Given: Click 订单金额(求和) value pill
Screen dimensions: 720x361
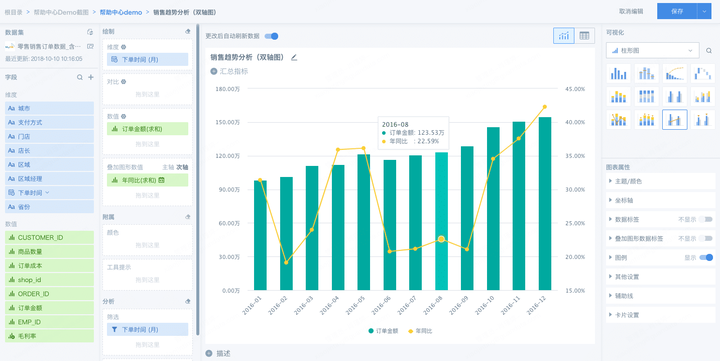Looking at the screenshot, I should coord(147,129).
